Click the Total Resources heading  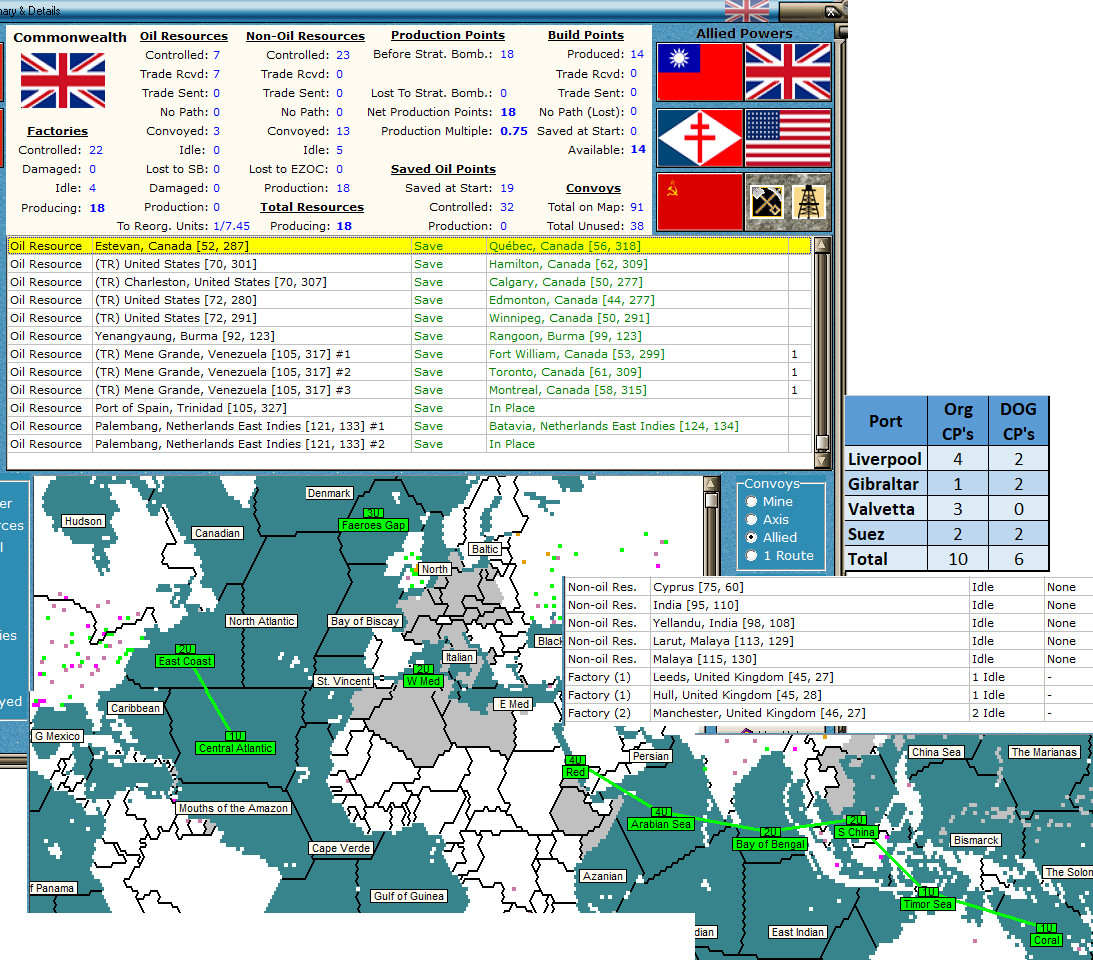coord(312,207)
